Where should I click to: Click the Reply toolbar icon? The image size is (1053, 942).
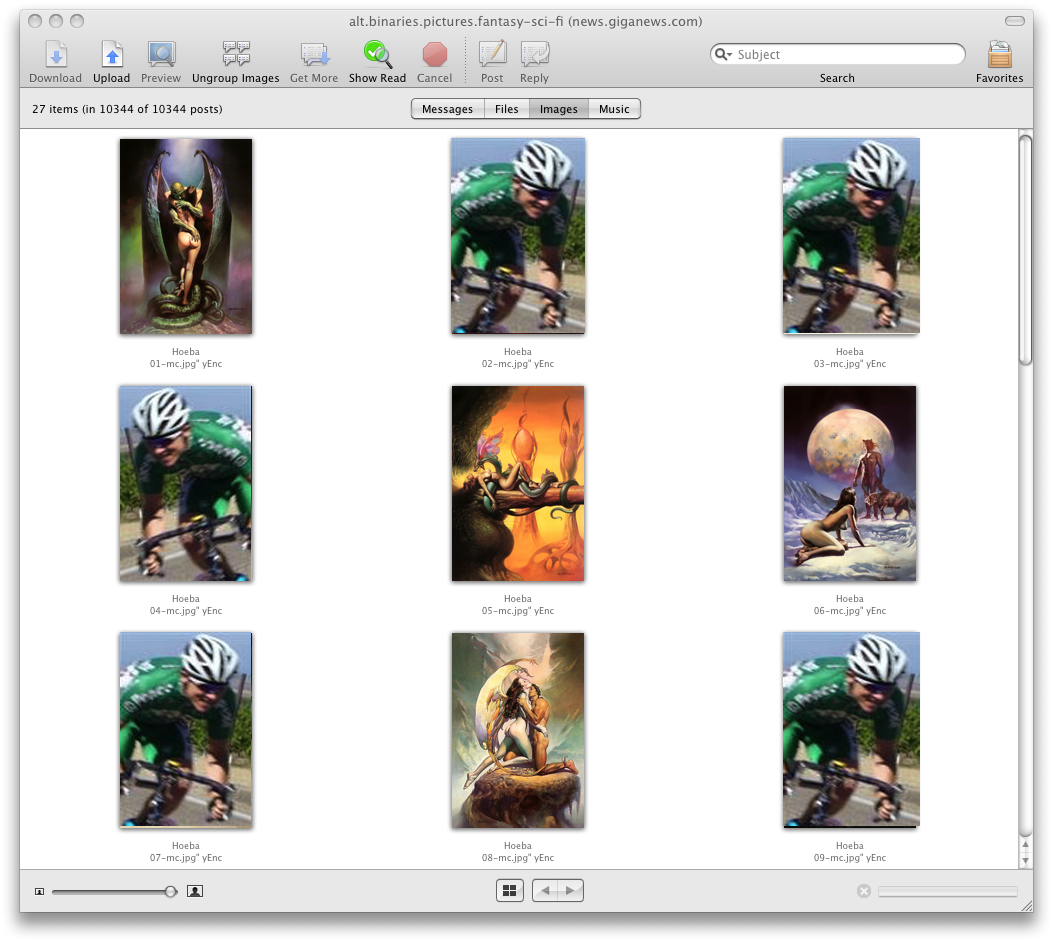pyautogui.click(x=535, y=54)
